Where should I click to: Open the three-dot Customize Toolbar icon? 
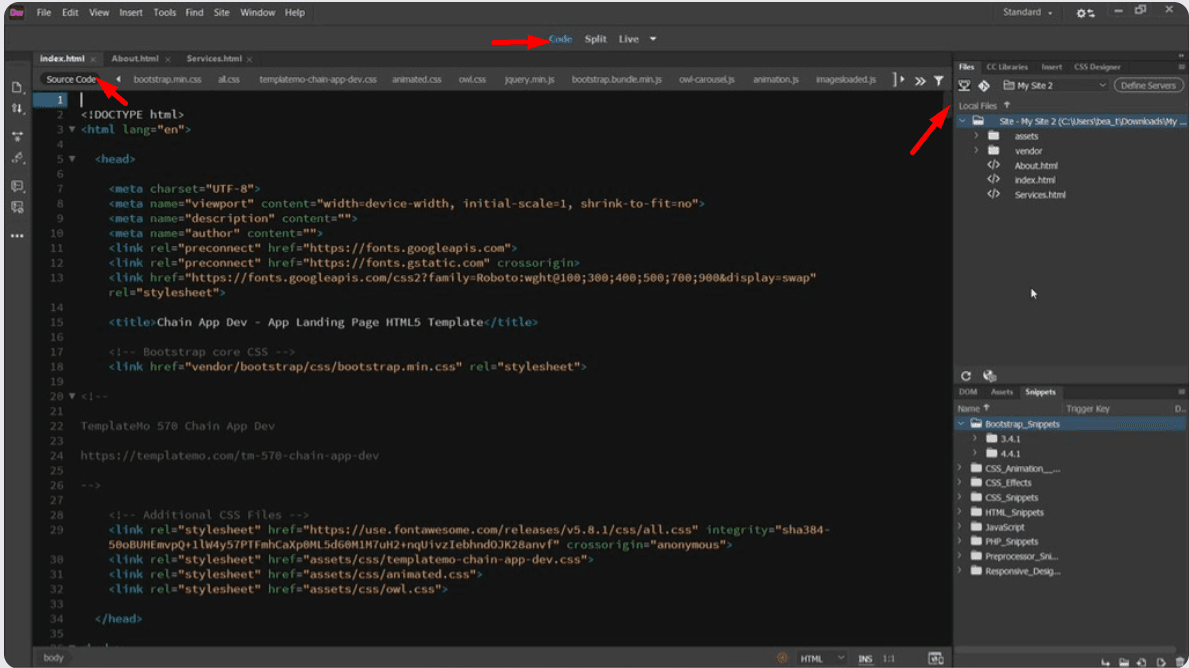[x=17, y=236]
